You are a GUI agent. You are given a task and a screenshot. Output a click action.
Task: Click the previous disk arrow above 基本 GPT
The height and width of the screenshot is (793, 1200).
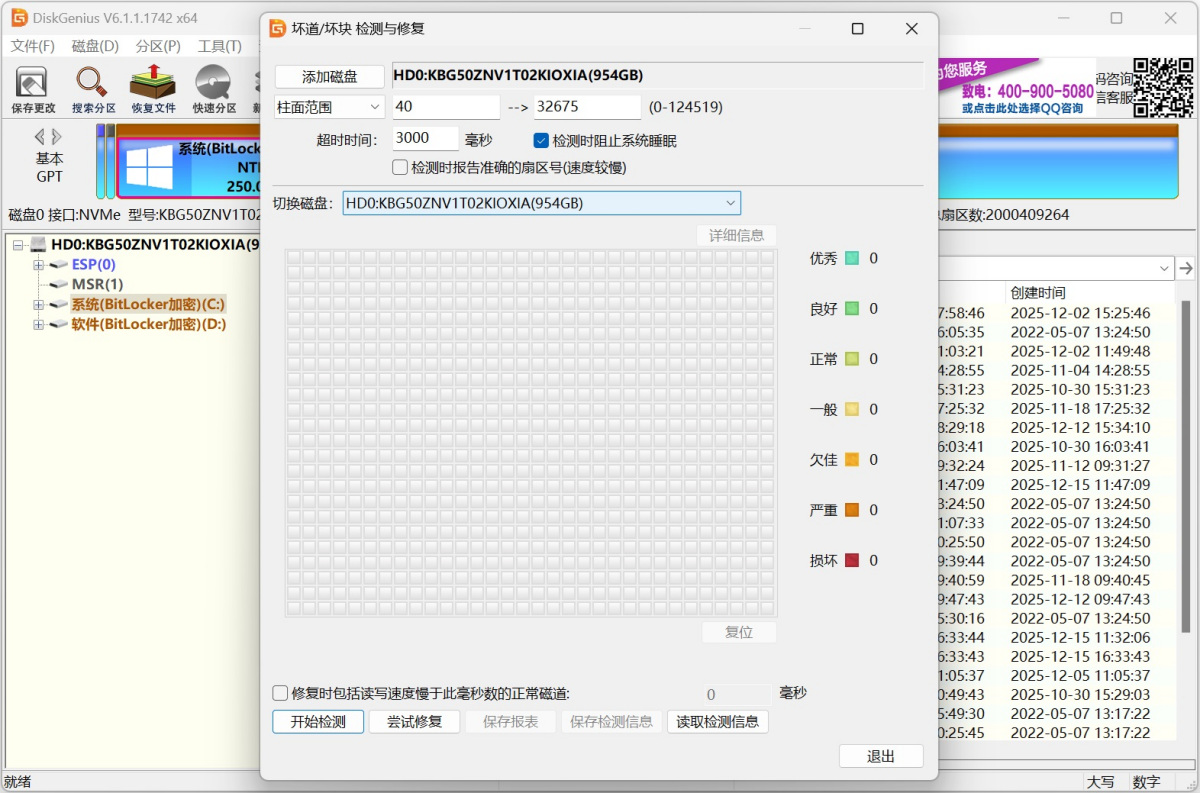tap(40, 136)
